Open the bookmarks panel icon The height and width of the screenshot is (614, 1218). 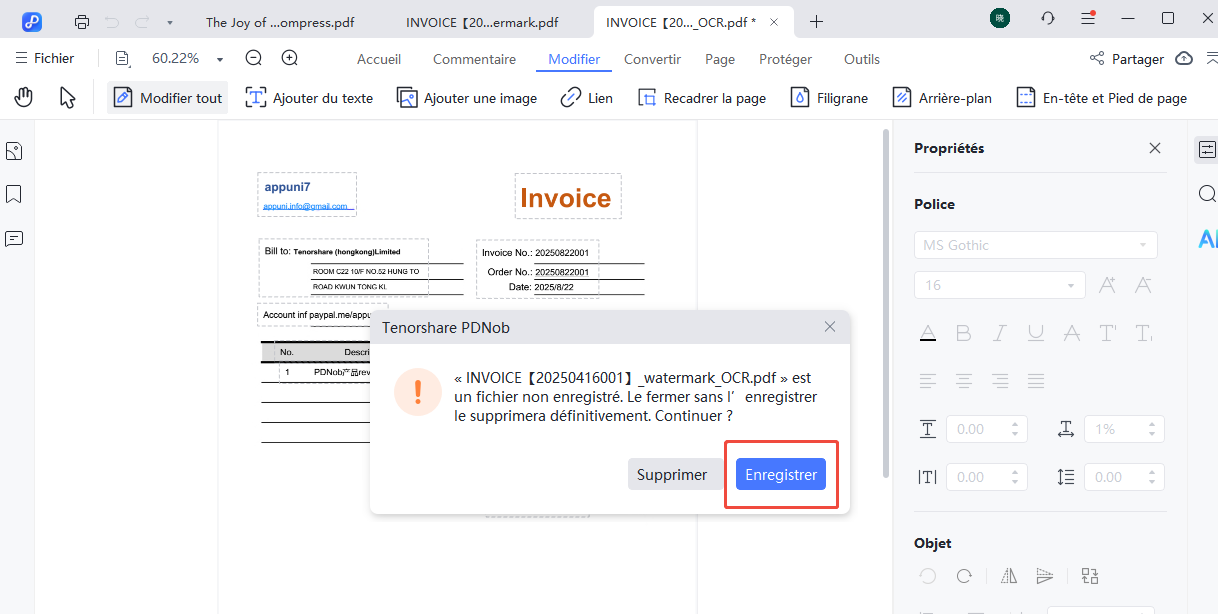pyautogui.click(x=13, y=193)
